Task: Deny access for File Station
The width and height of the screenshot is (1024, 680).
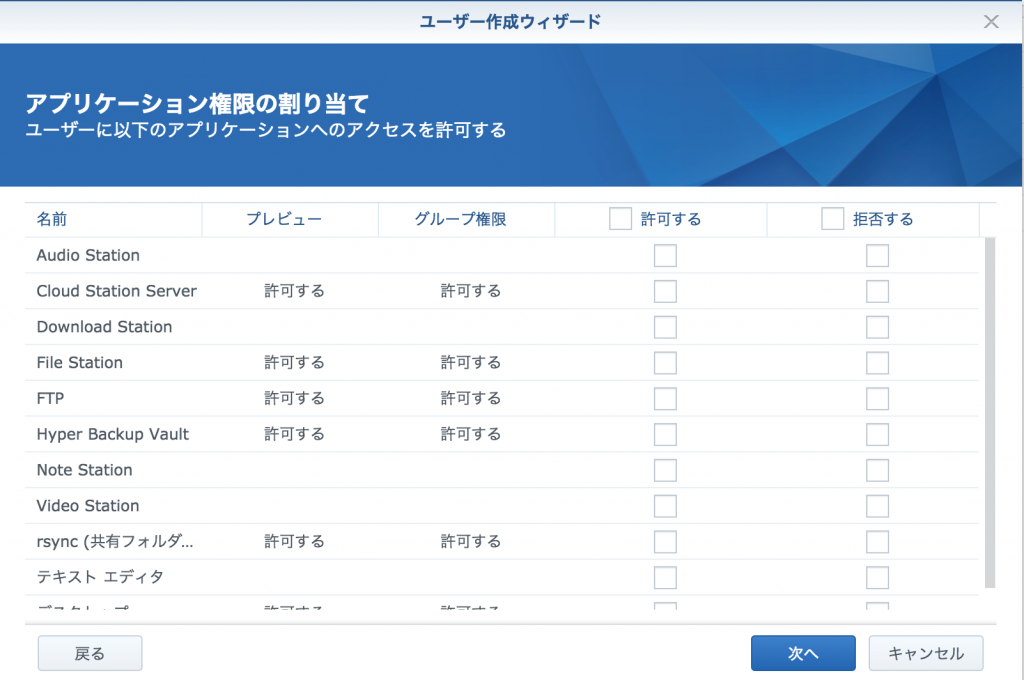Action: (877, 363)
